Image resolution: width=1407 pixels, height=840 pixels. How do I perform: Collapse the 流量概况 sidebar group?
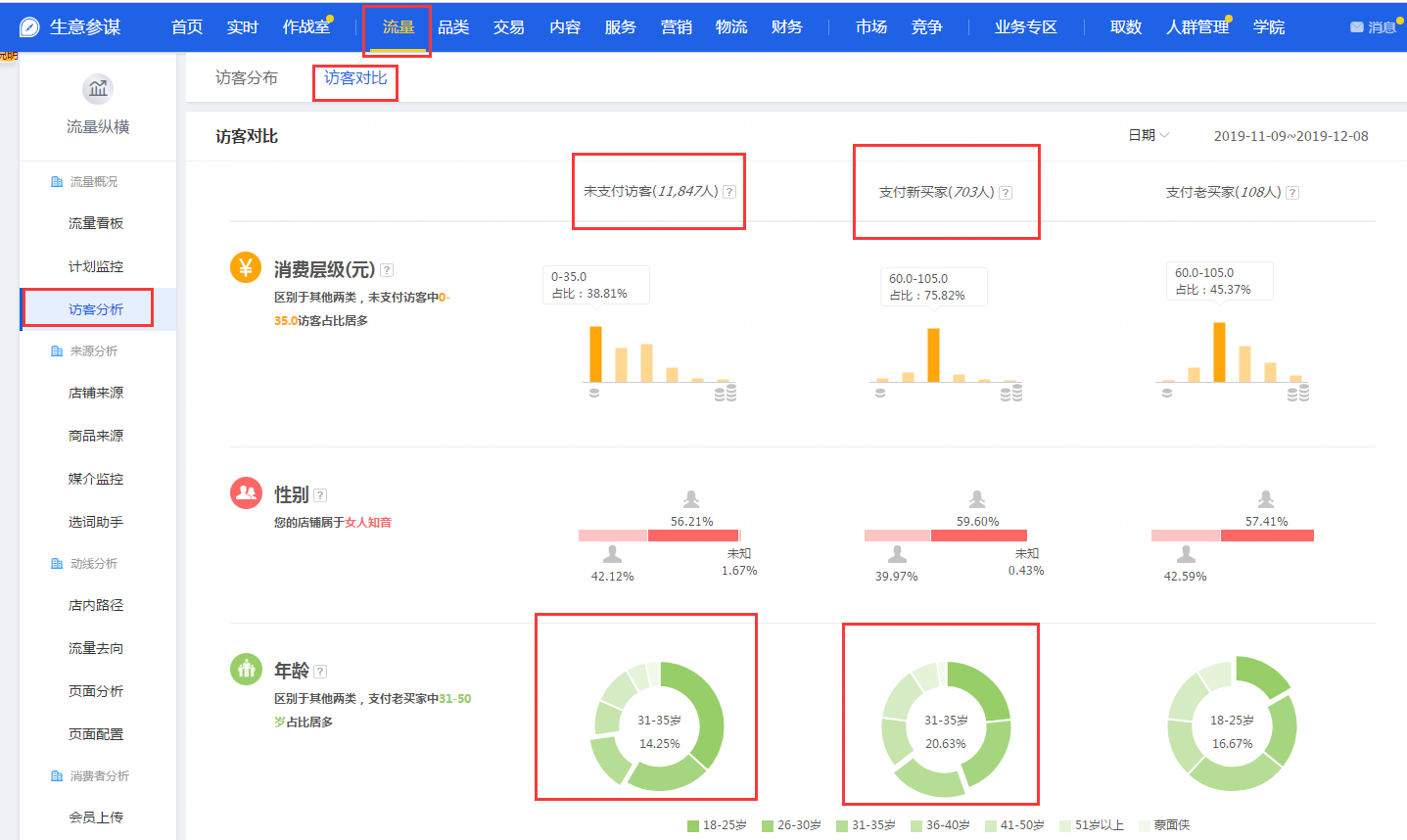(93, 181)
